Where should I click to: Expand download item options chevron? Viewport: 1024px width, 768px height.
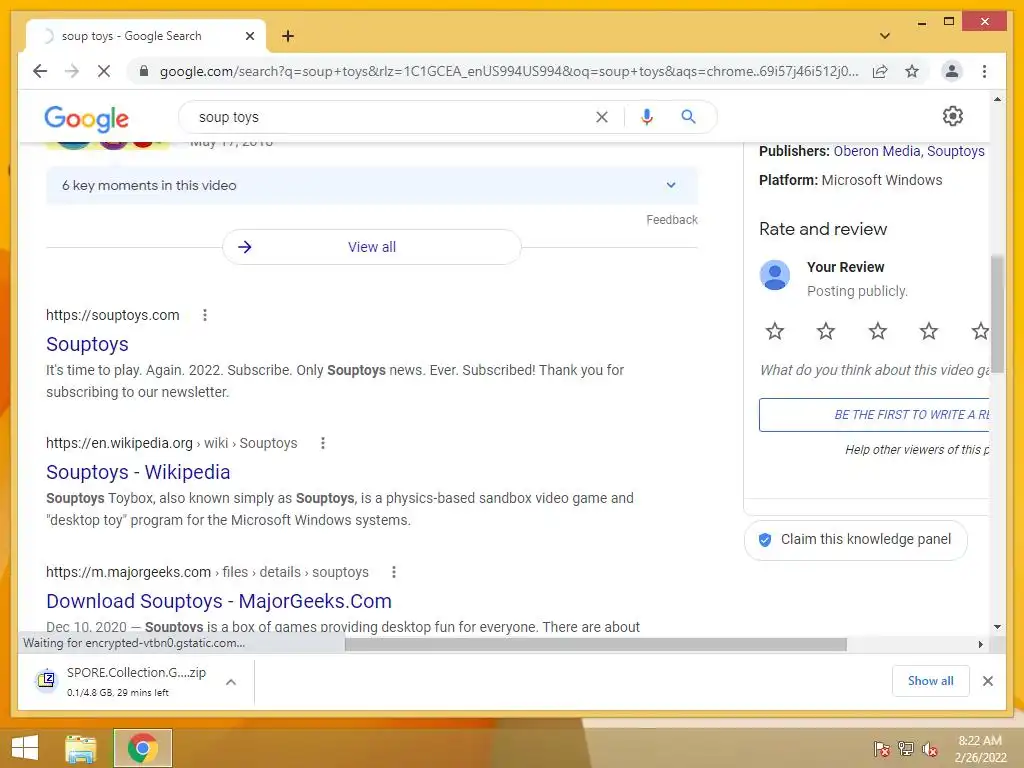pyautogui.click(x=231, y=682)
